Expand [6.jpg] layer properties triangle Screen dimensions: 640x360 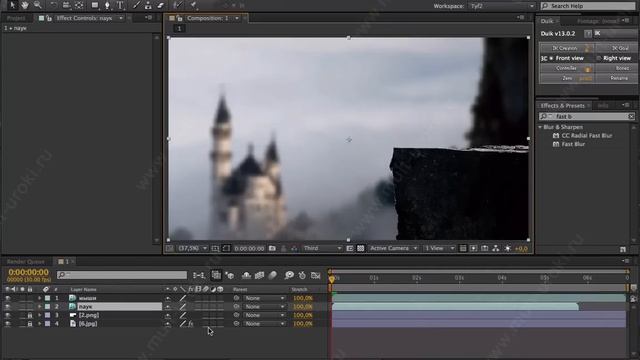[x=39, y=324]
